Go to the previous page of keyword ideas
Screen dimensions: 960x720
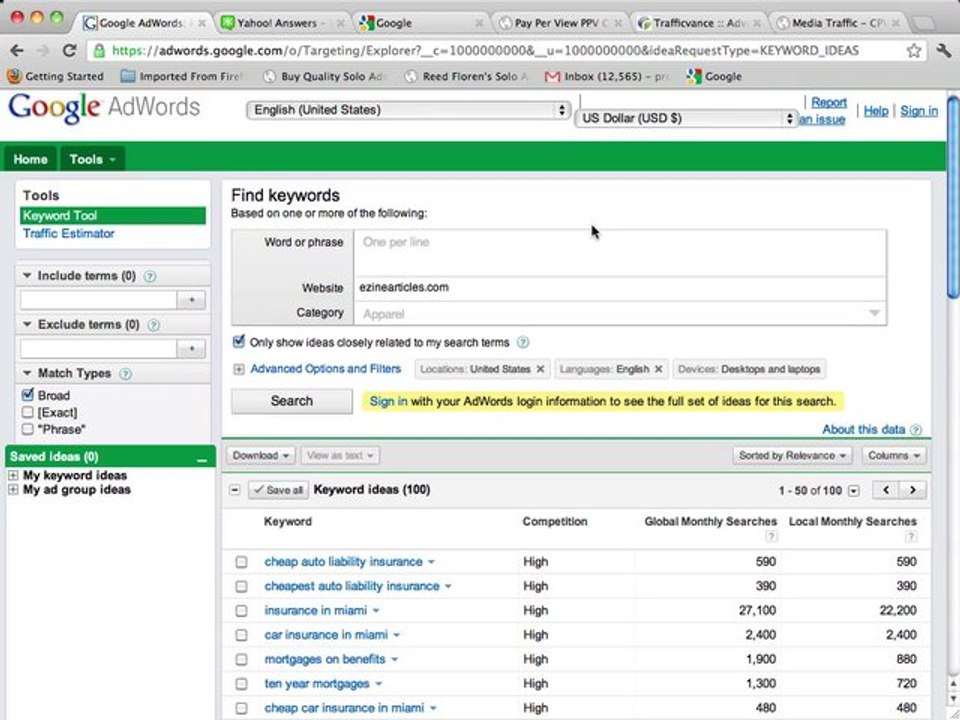point(886,490)
